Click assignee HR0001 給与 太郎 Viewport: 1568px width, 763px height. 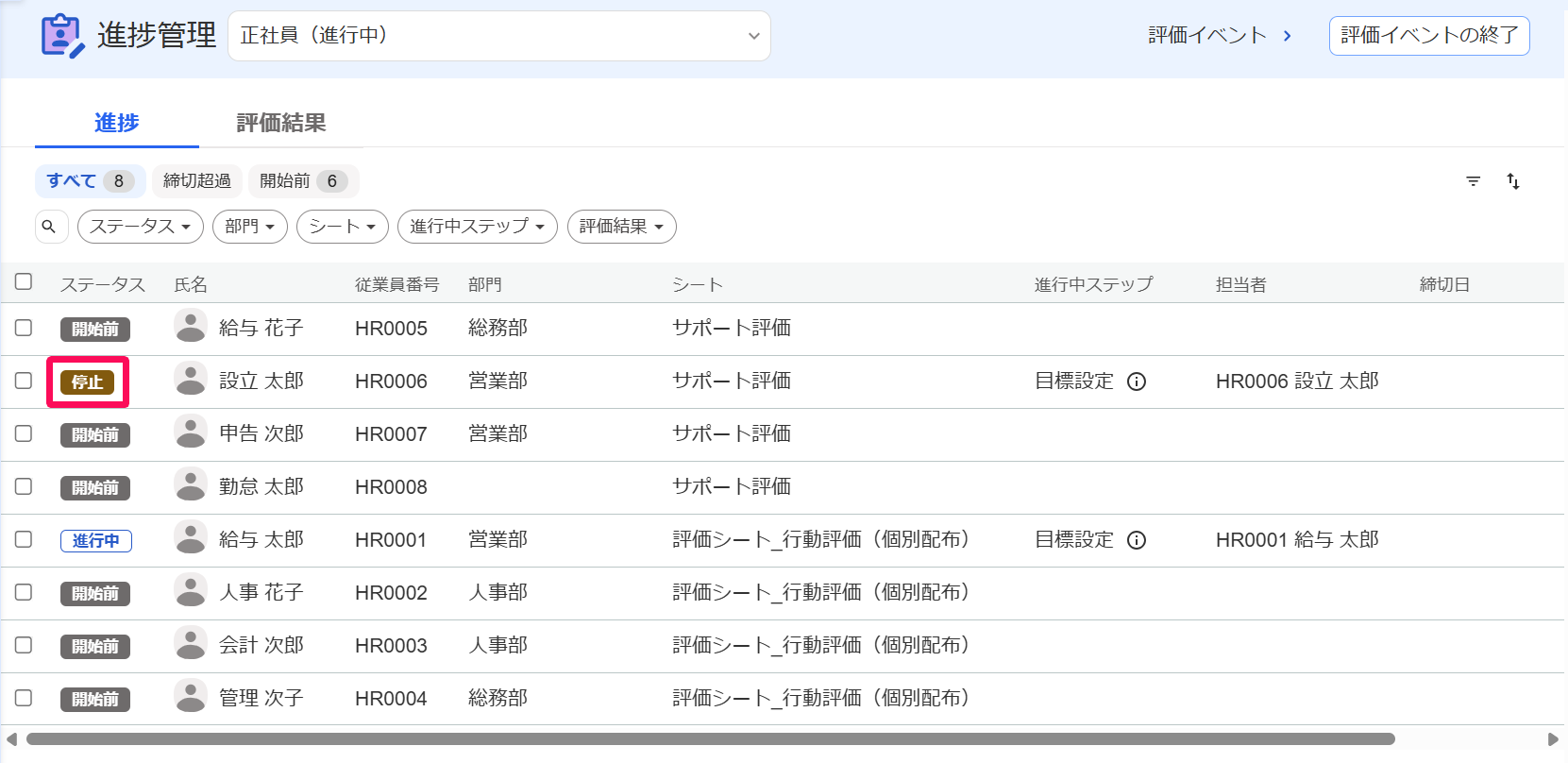pyautogui.click(x=1297, y=539)
